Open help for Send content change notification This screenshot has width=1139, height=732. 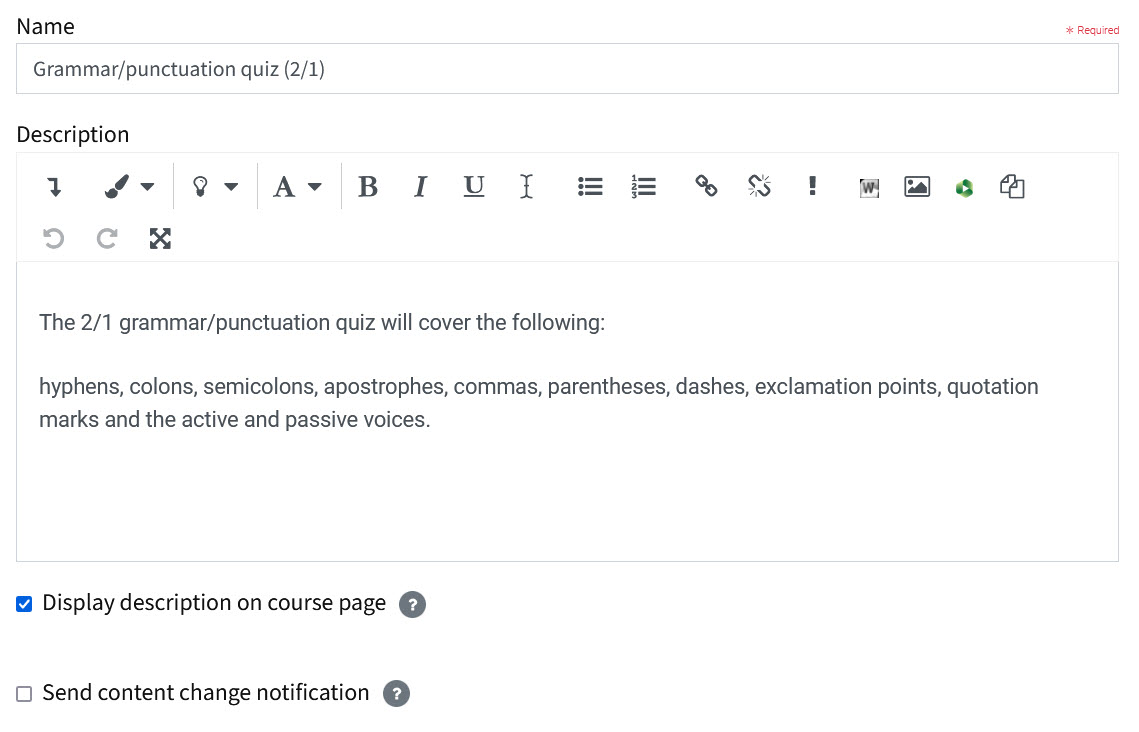point(397,694)
